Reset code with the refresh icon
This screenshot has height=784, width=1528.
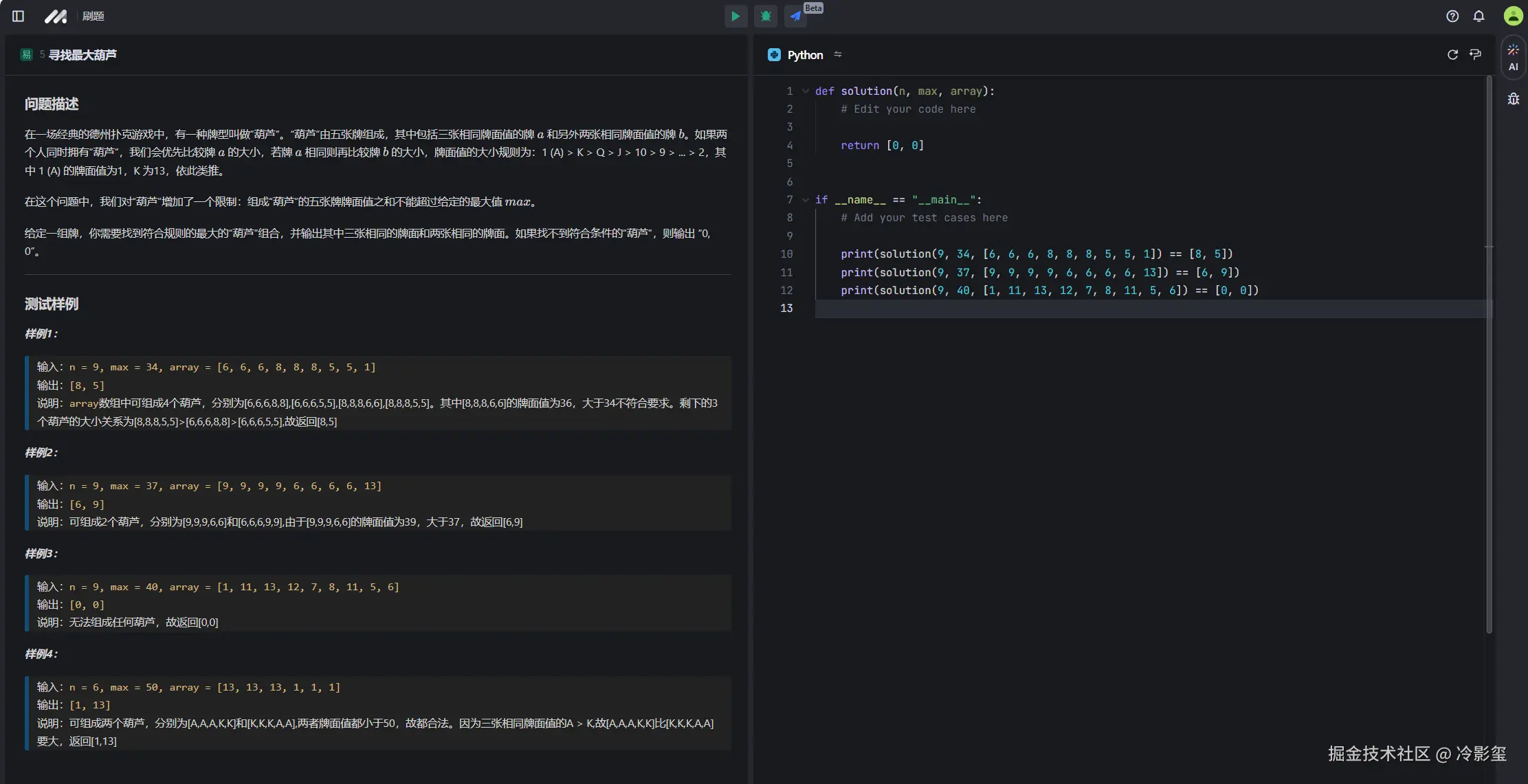click(x=1452, y=54)
